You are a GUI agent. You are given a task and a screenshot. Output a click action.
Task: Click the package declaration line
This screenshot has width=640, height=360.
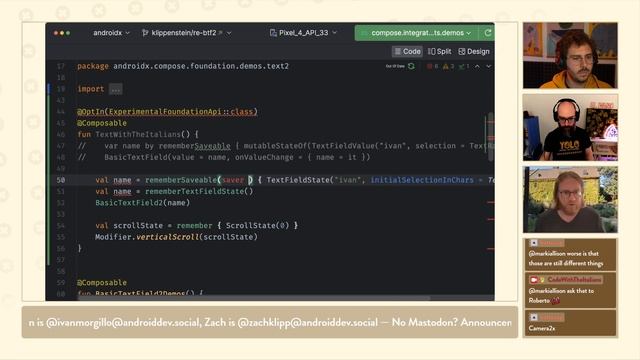(x=183, y=66)
